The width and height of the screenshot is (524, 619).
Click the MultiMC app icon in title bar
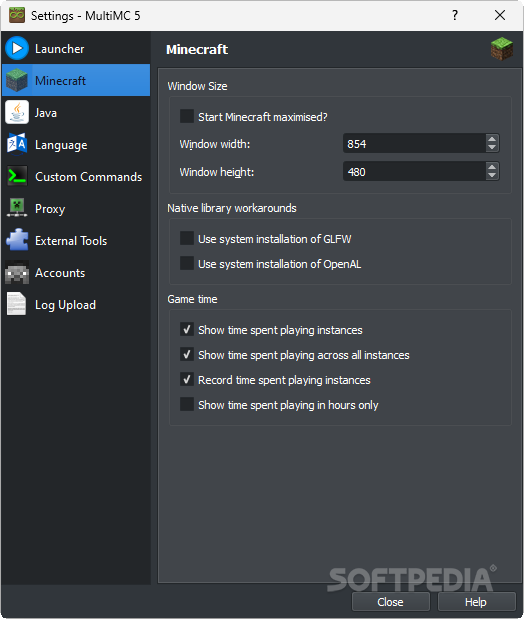(17, 15)
